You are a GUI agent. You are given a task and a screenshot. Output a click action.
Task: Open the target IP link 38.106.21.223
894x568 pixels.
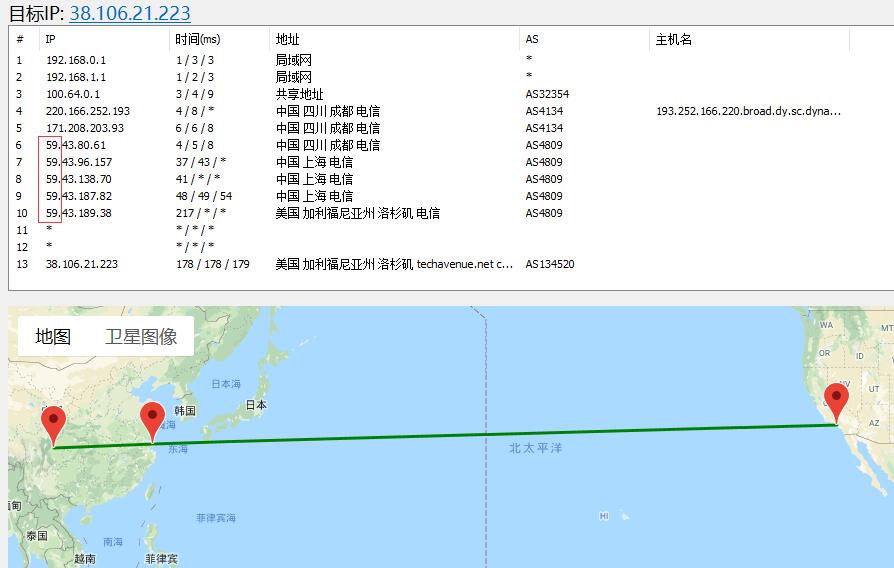[x=130, y=13]
